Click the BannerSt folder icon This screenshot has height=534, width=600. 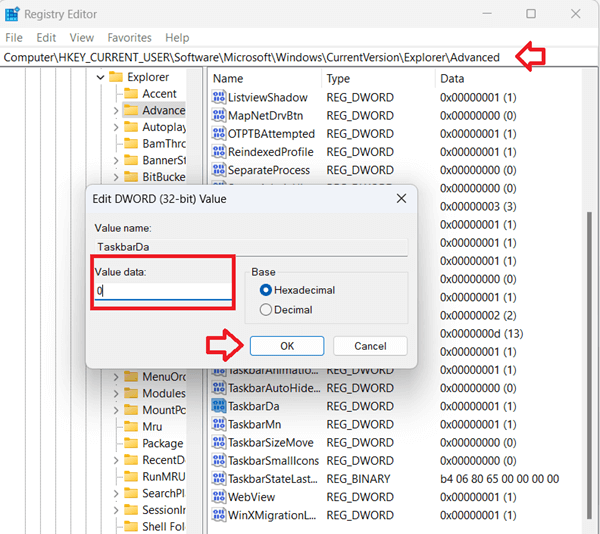coord(131,160)
